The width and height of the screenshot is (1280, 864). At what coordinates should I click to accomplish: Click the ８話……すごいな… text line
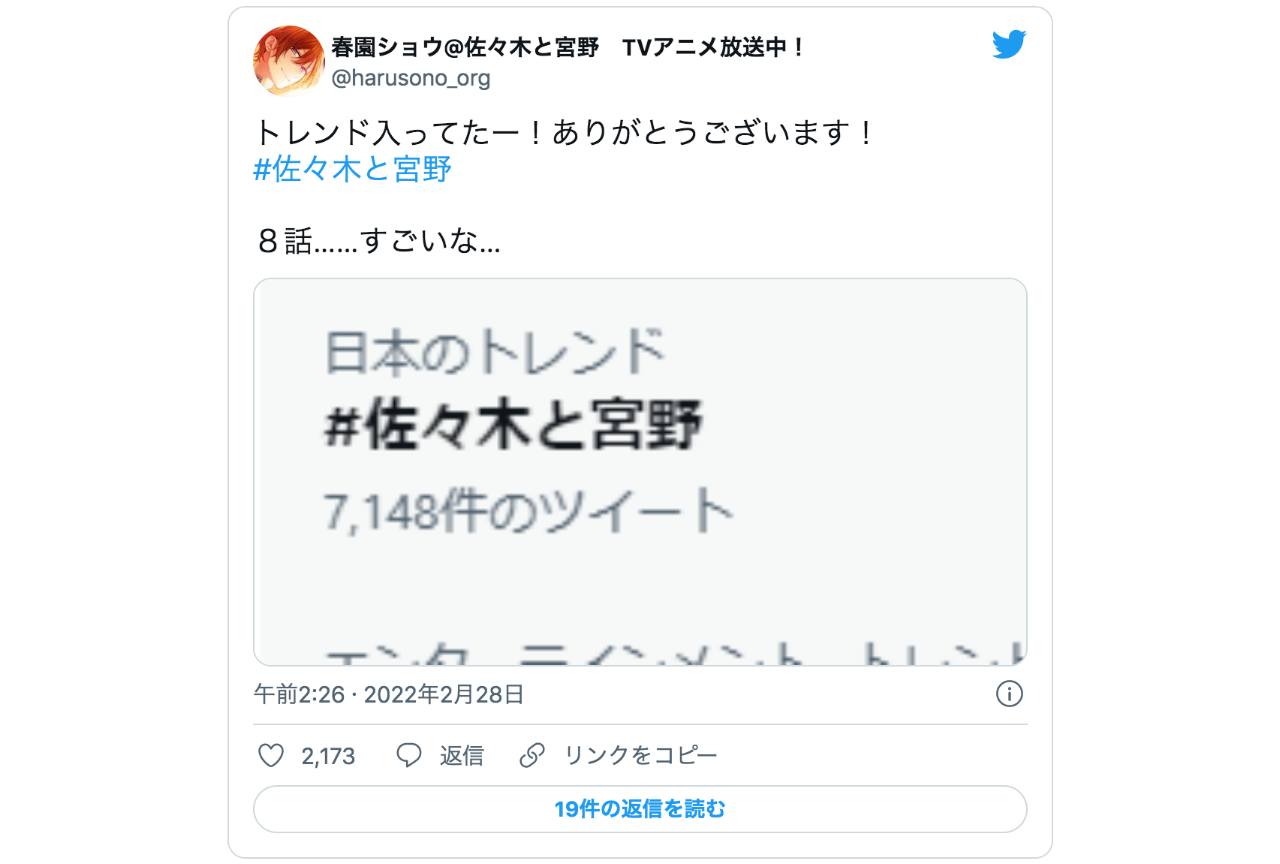pos(378,241)
